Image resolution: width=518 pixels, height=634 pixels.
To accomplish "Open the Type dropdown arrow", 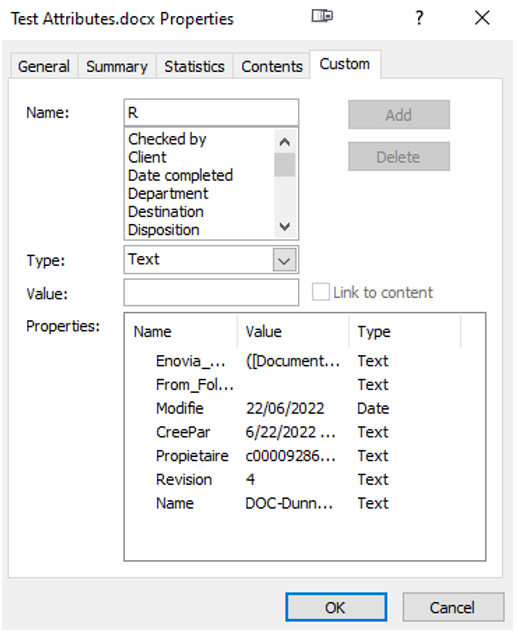I will [285, 260].
